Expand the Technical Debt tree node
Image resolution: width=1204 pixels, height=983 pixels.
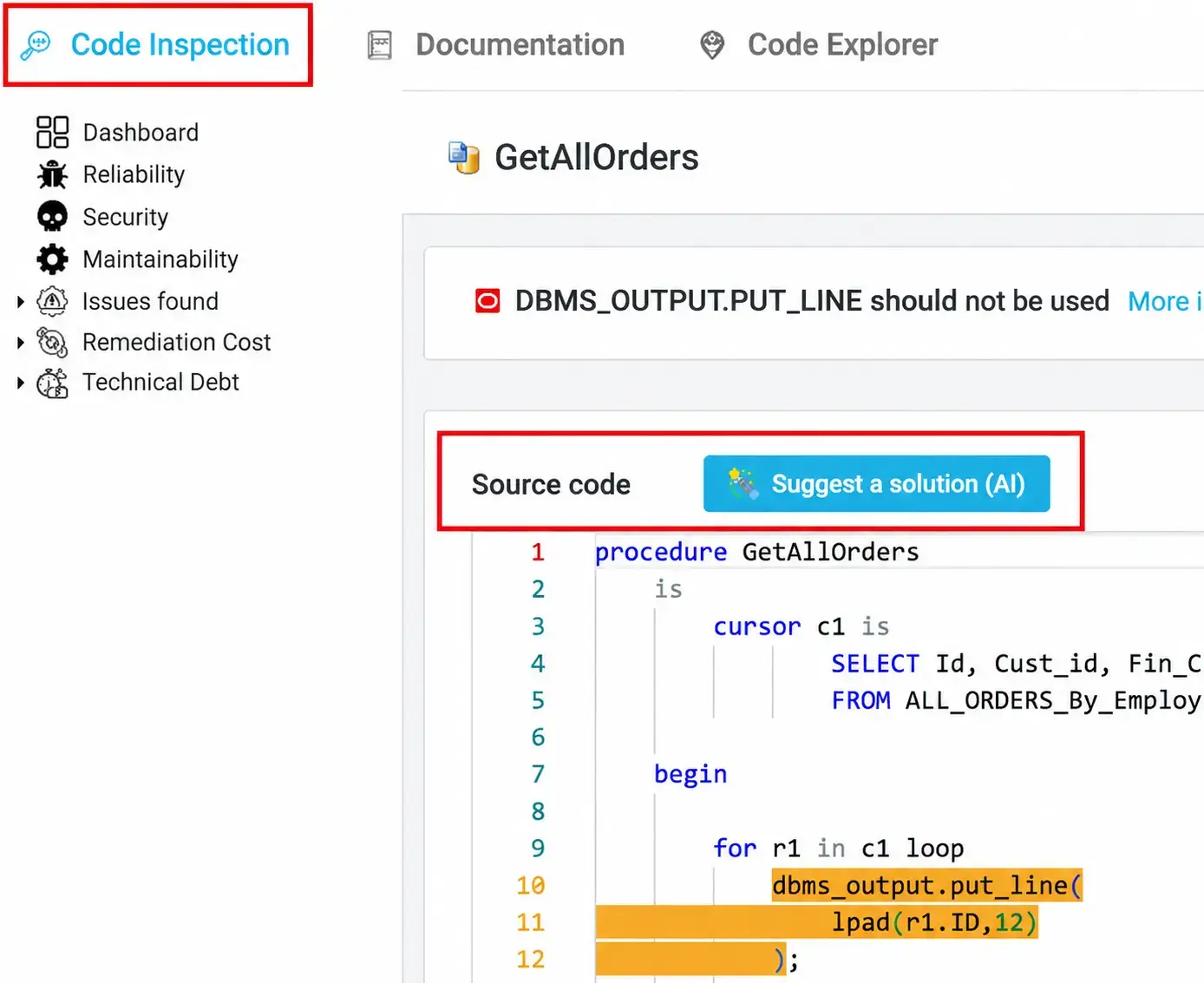(21, 383)
